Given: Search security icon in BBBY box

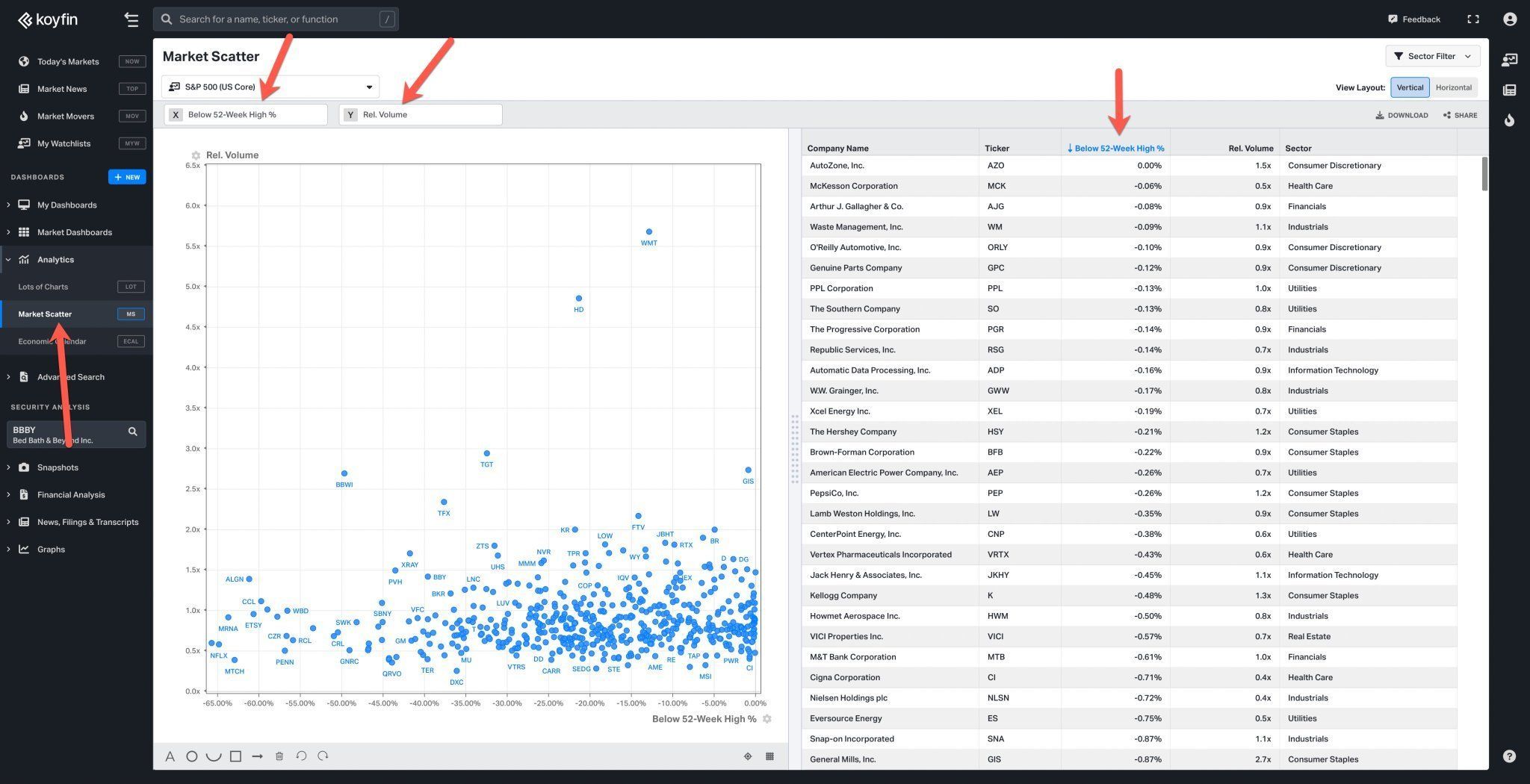Looking at the screenshot, I should point(132,431).
